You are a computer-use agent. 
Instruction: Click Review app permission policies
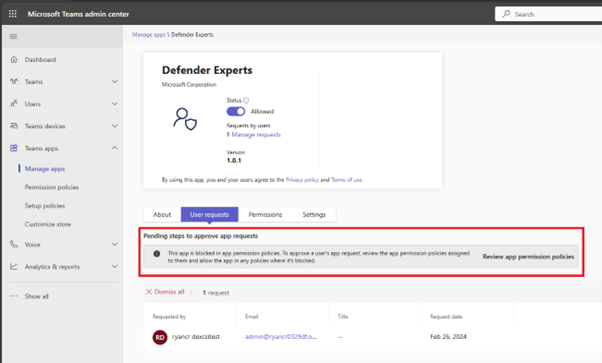(x=528, y=257)
